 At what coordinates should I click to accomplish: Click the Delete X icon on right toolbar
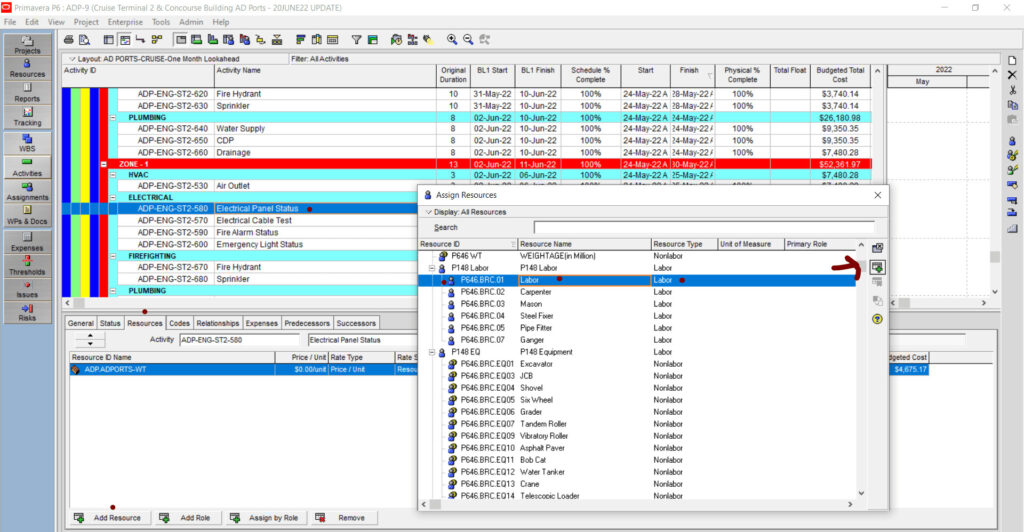coord(1012,75)
